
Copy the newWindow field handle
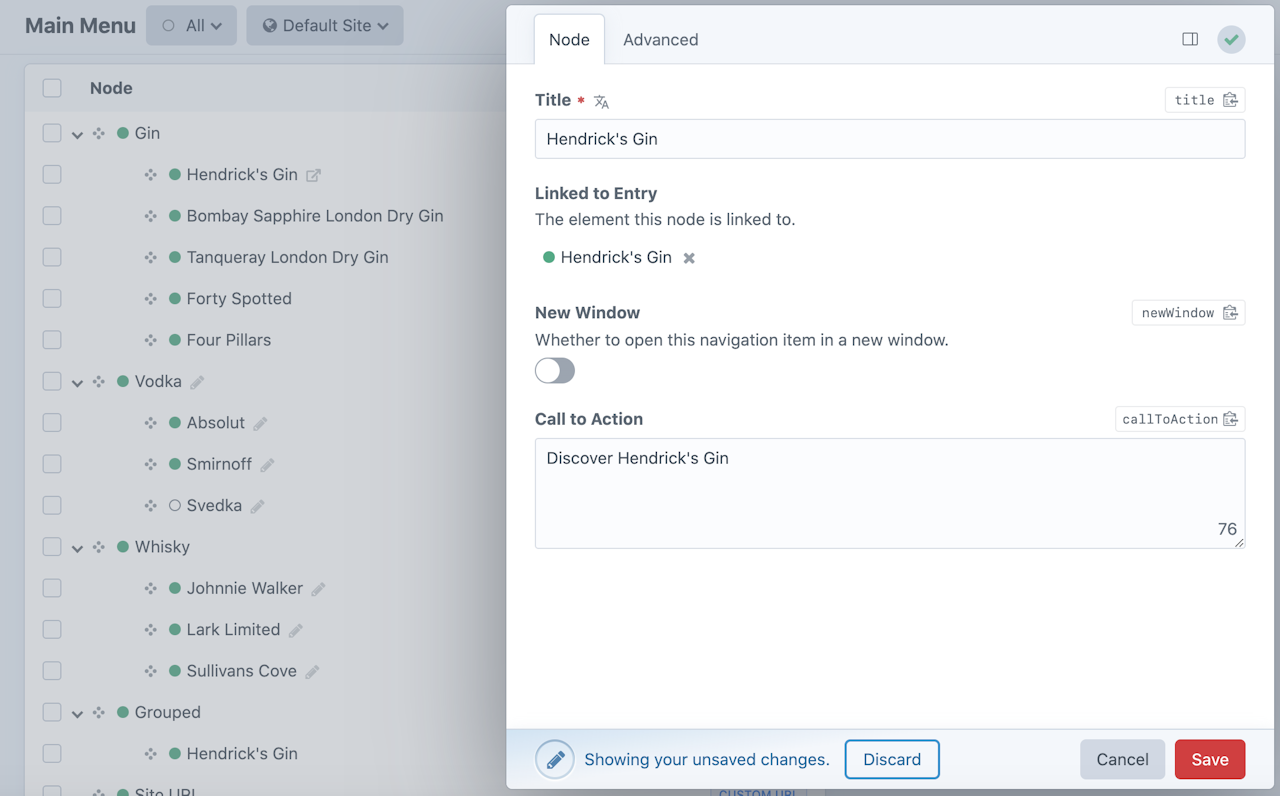[1230, 313]
